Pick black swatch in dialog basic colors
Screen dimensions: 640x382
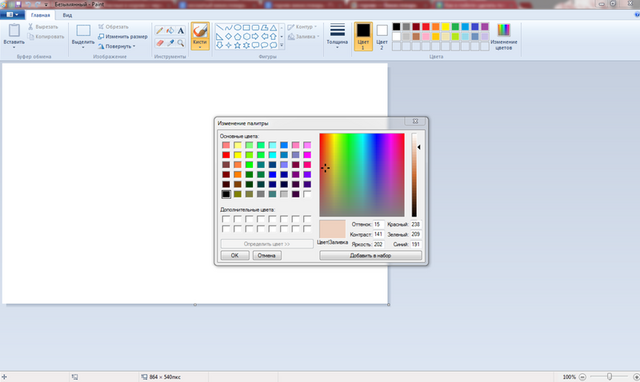click(226, 194)
